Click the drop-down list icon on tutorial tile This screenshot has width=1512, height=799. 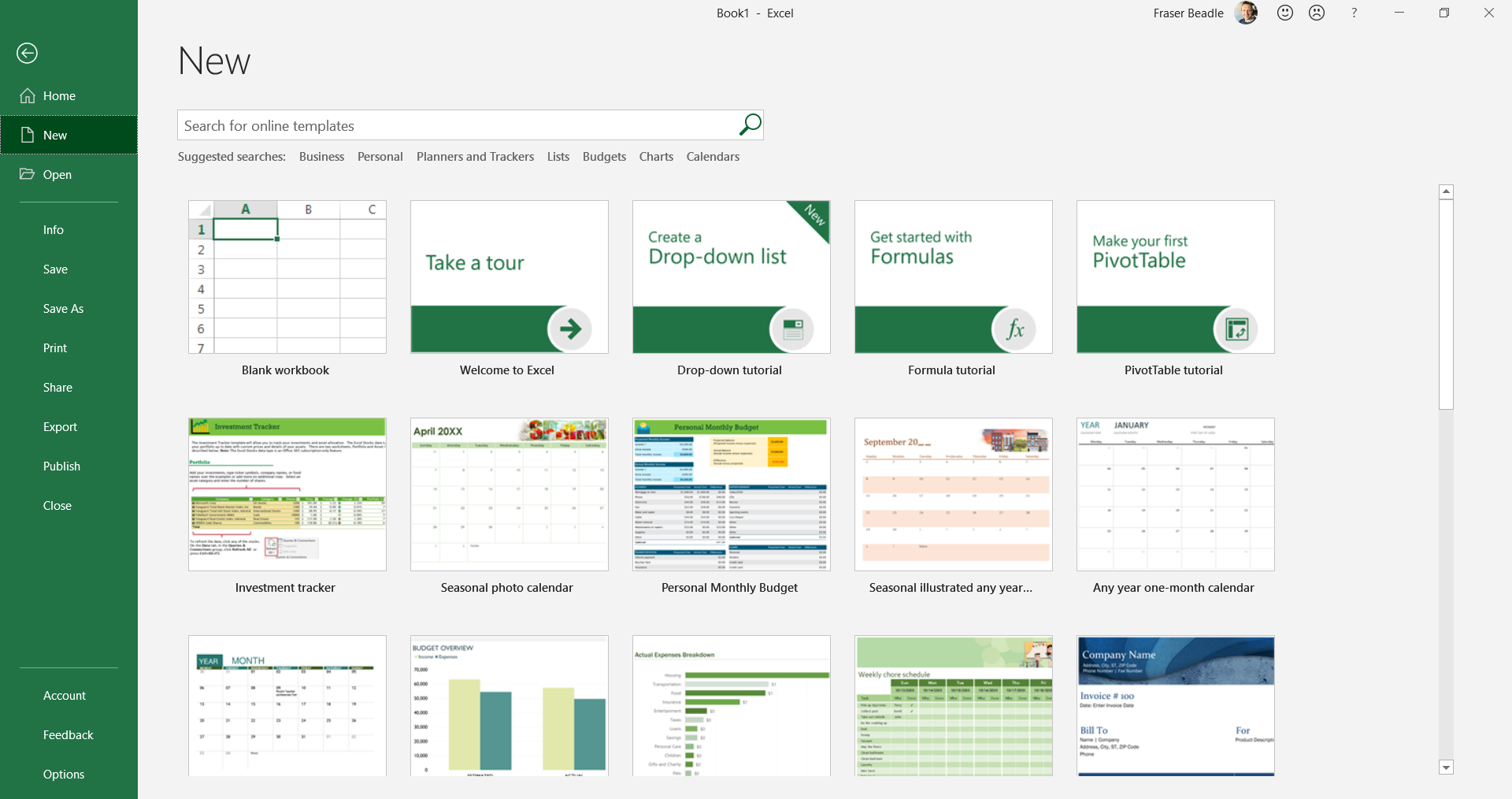pyautogui.click(x=792, y=329)
